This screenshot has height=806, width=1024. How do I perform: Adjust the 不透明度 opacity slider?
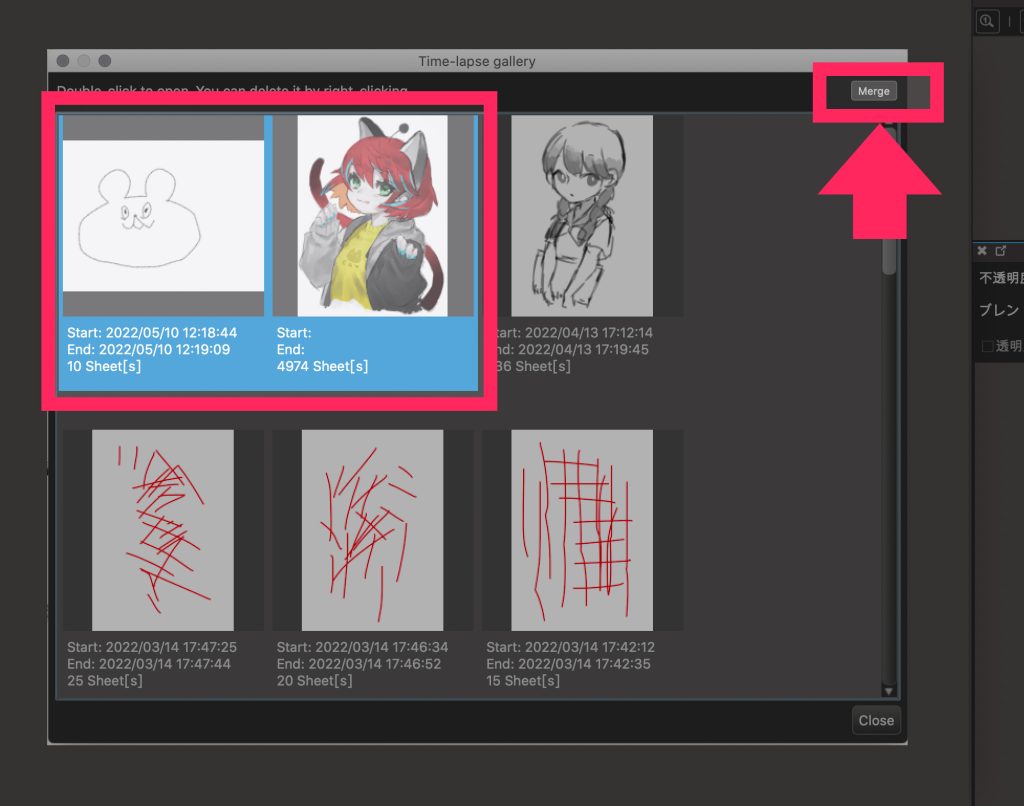click(x=1000, y=278)
